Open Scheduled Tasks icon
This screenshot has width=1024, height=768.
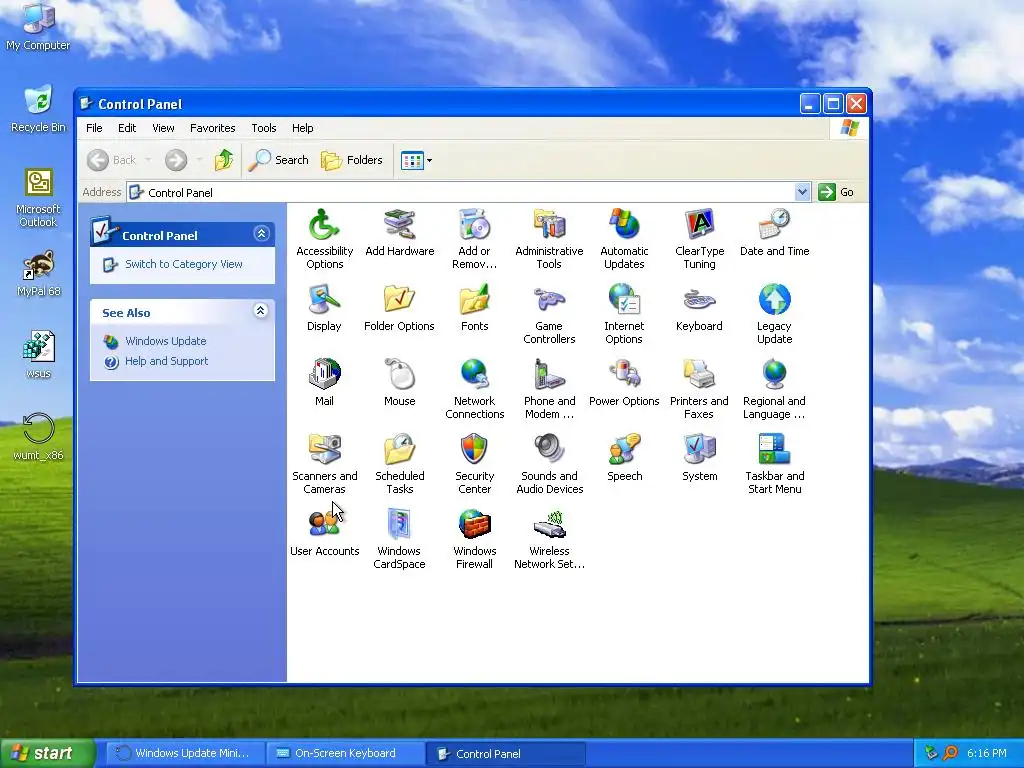tap(399, 450)
